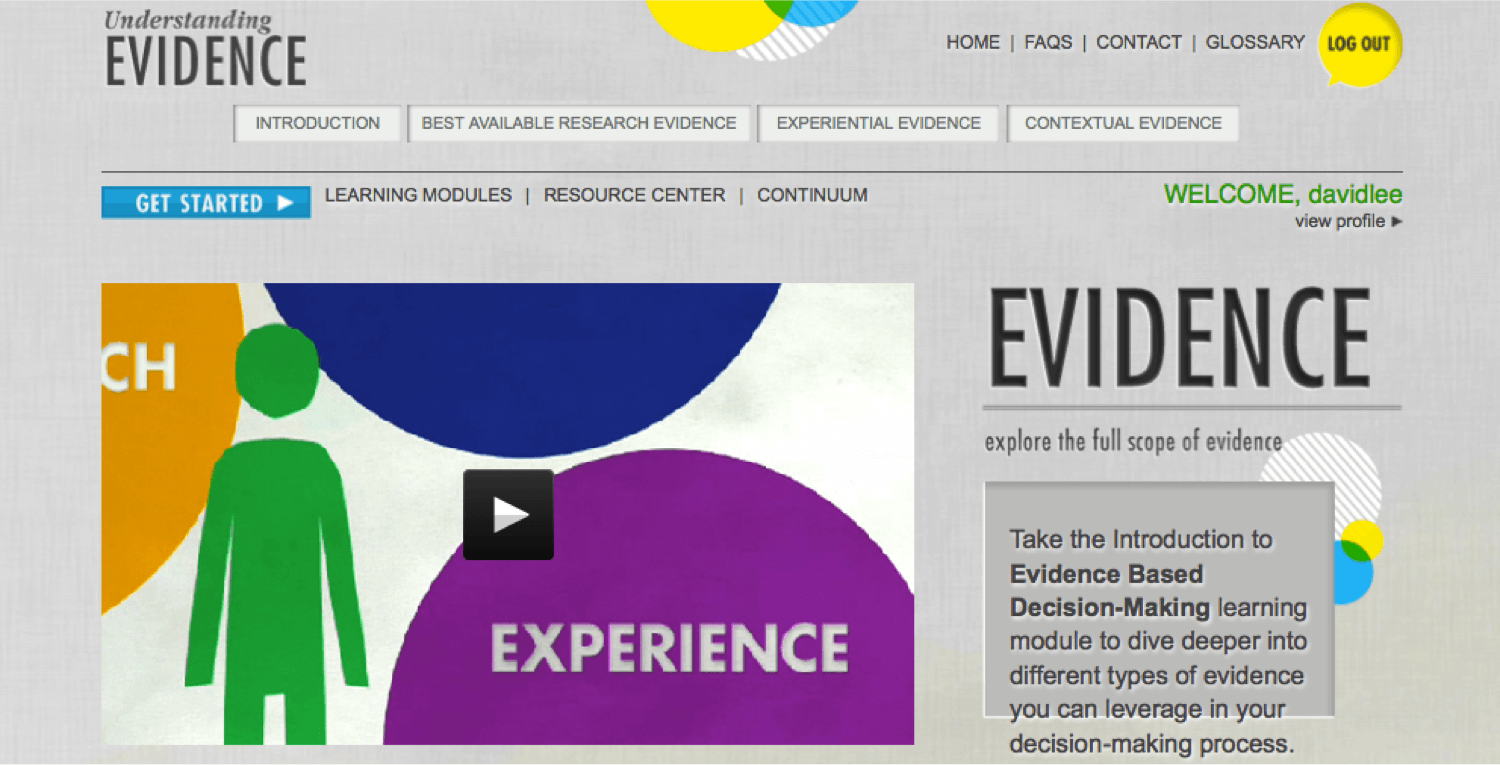Open the Home page link

tap(973, 42)
